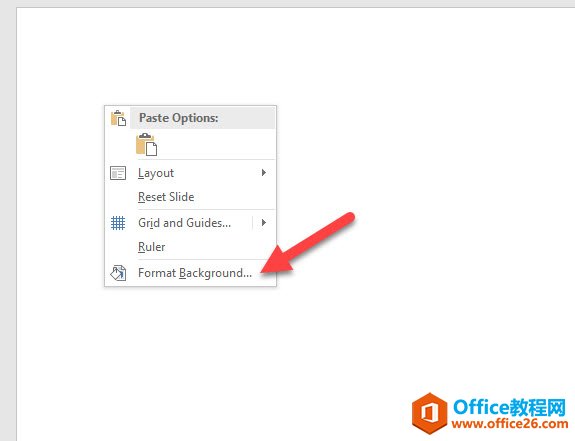Click gray workspace margin left of slide
The height and width of the screenshot is (441, 575).
[8, 220]
